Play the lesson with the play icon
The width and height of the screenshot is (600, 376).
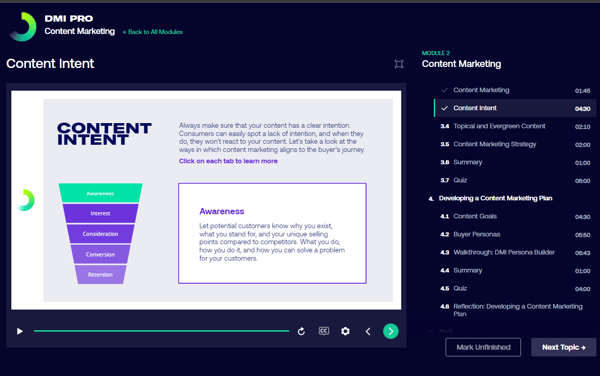(x=20, y=331)
